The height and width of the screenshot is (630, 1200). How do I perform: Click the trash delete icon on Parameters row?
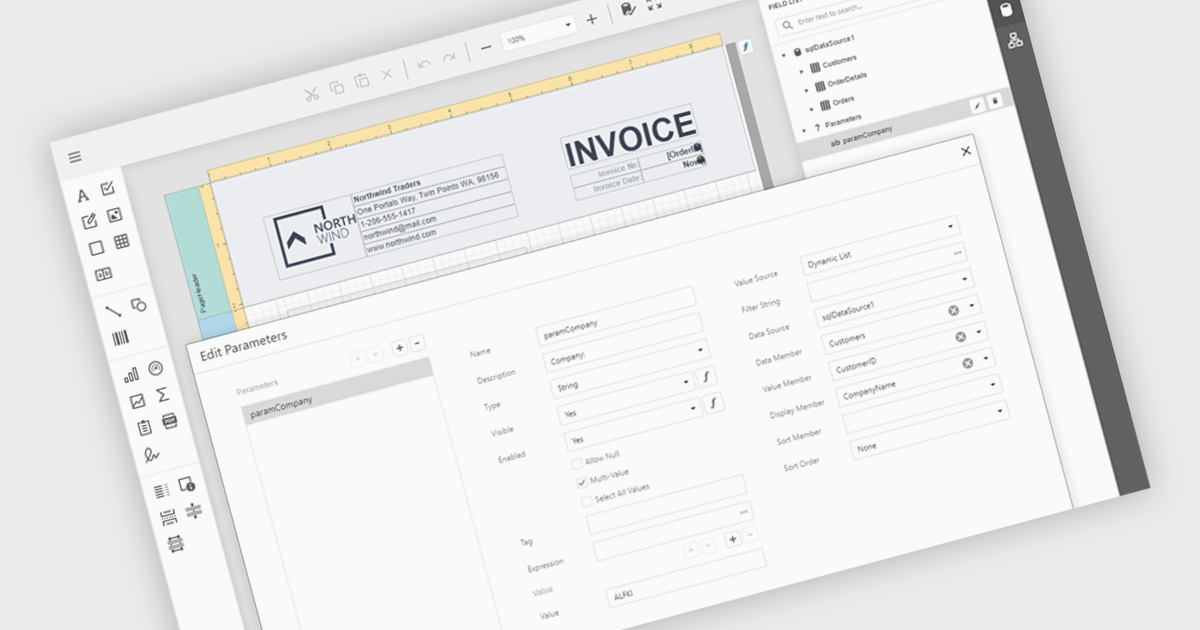click(x=995, y=101)
